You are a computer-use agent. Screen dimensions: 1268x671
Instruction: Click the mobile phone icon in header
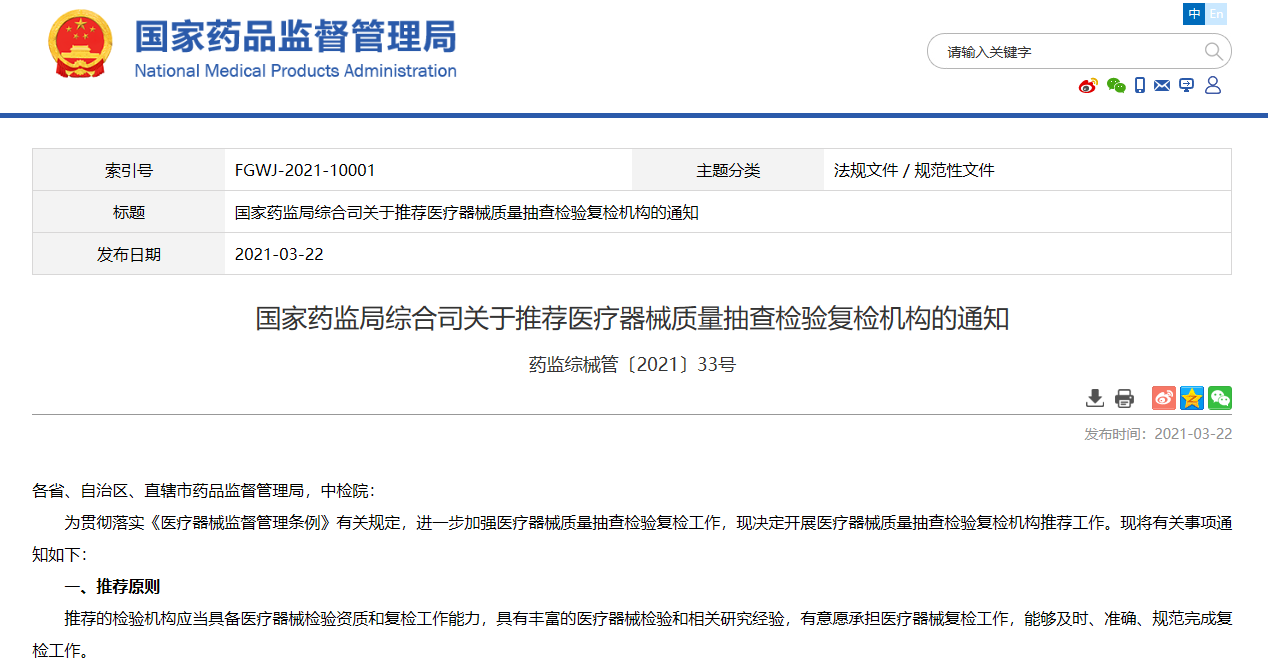tap(1140, 86)
